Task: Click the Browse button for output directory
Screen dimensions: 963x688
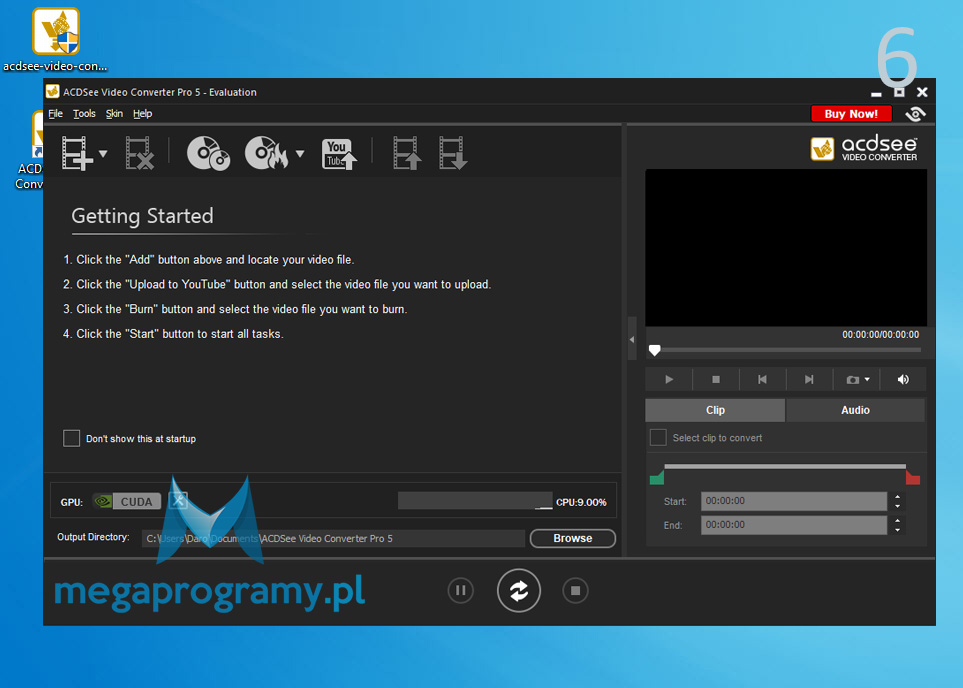Action: tap(572, 538)
